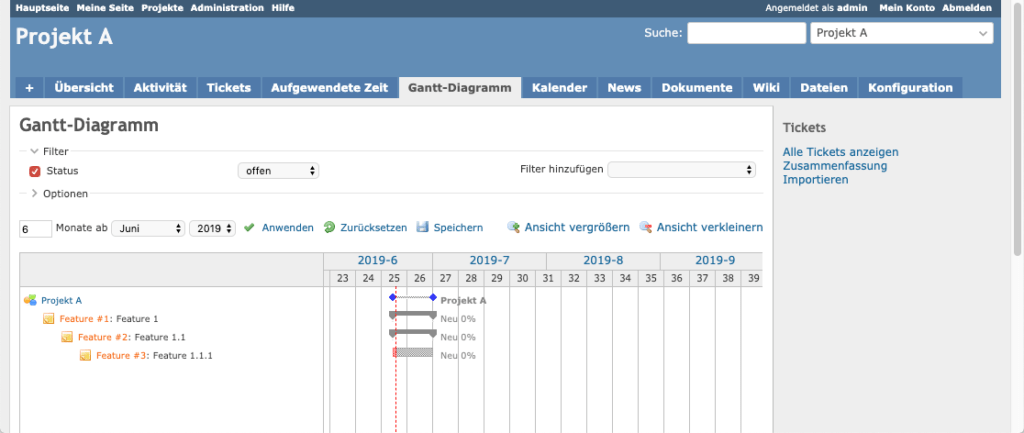Collapse the Filter section
Screen dimensions: 1024x433
point(35,151)
